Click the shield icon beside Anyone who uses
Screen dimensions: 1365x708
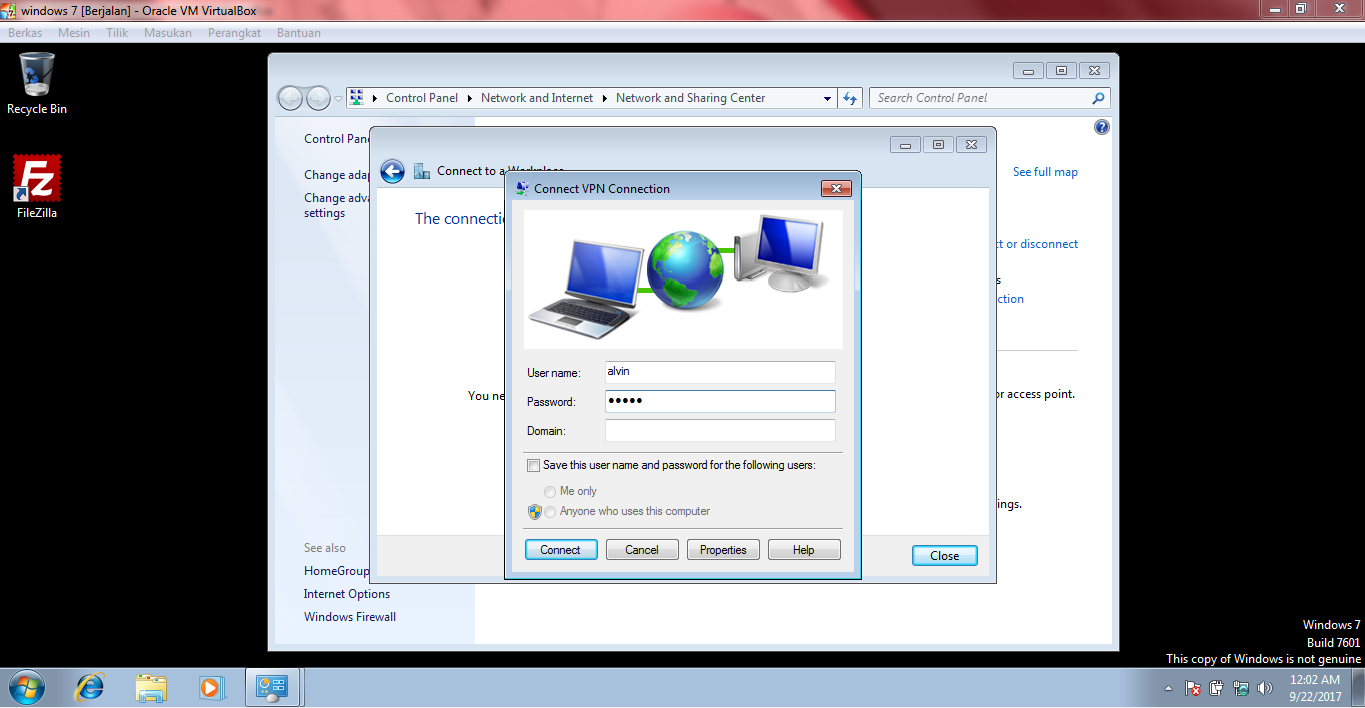[534, 511]
